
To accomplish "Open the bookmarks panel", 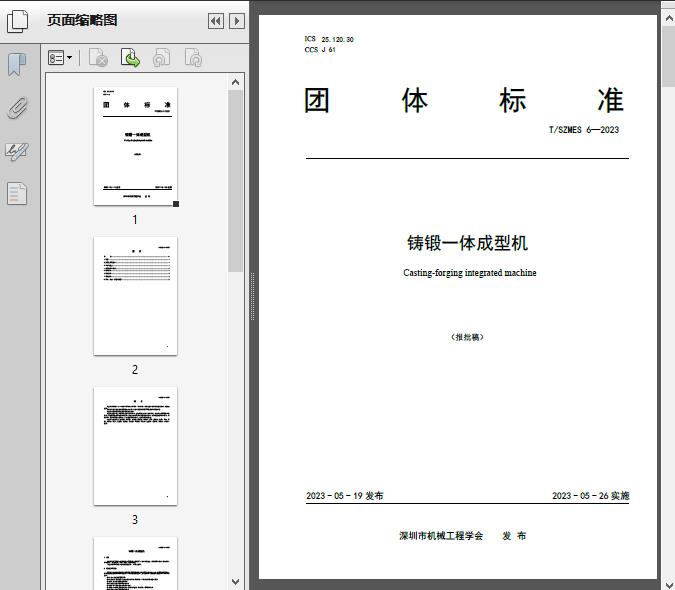I will pos(17,65).
